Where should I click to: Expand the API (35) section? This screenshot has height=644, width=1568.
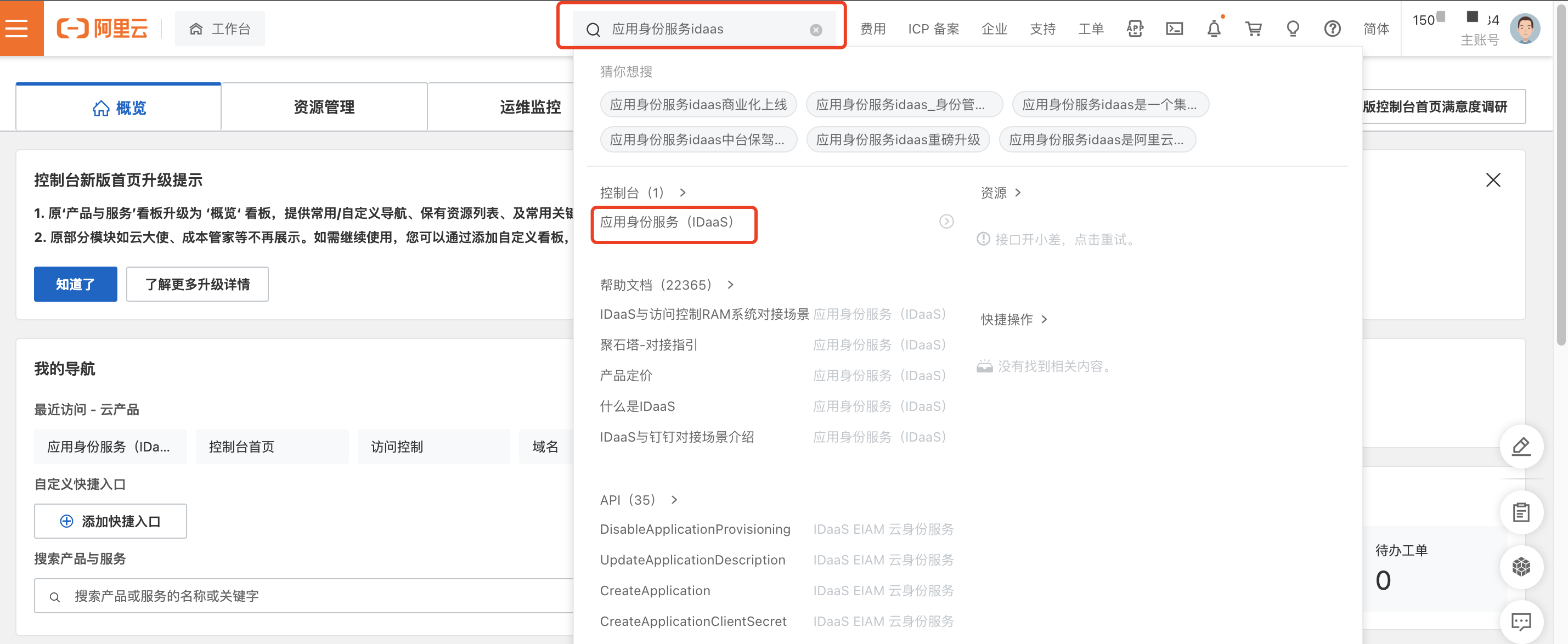[639, 500]
